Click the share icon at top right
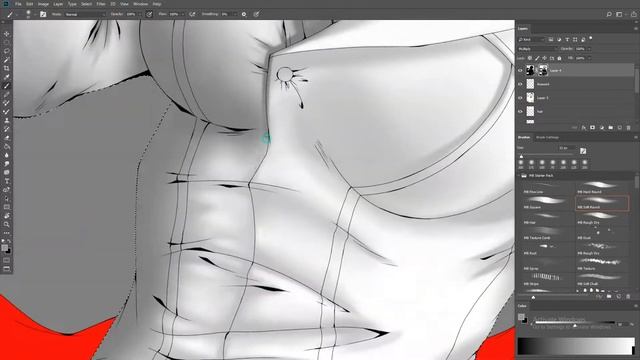Image resolution: width=640 pixels, height=360 pixels. coord(633,14)
